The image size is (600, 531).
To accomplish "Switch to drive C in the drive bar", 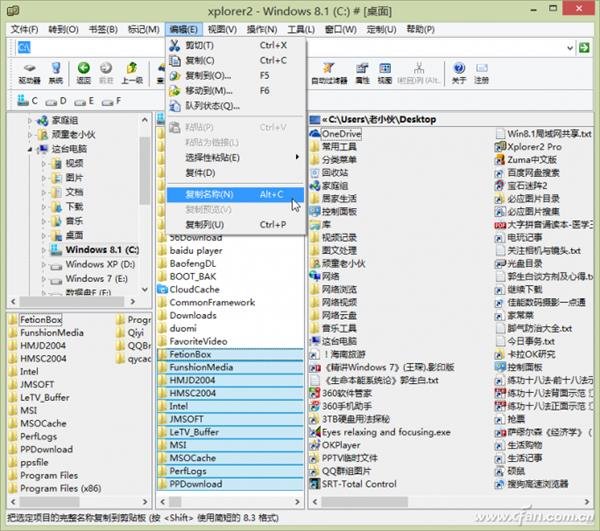I will click(28, 101).
